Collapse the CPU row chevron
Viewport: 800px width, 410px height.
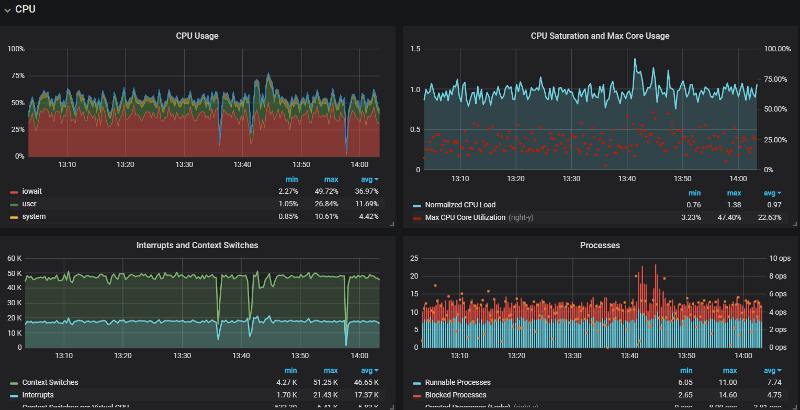coord(7,9)
